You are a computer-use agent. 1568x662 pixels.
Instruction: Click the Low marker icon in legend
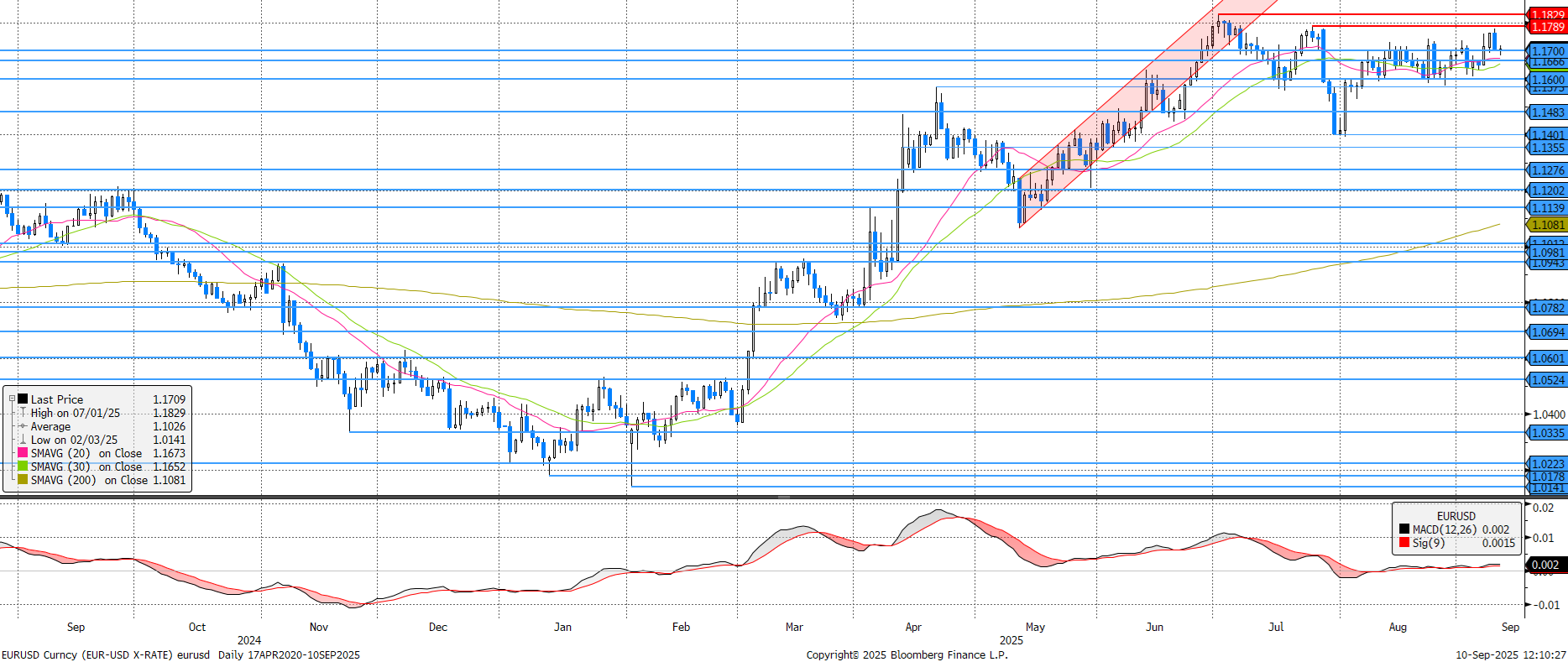click(x=23, y=440)
